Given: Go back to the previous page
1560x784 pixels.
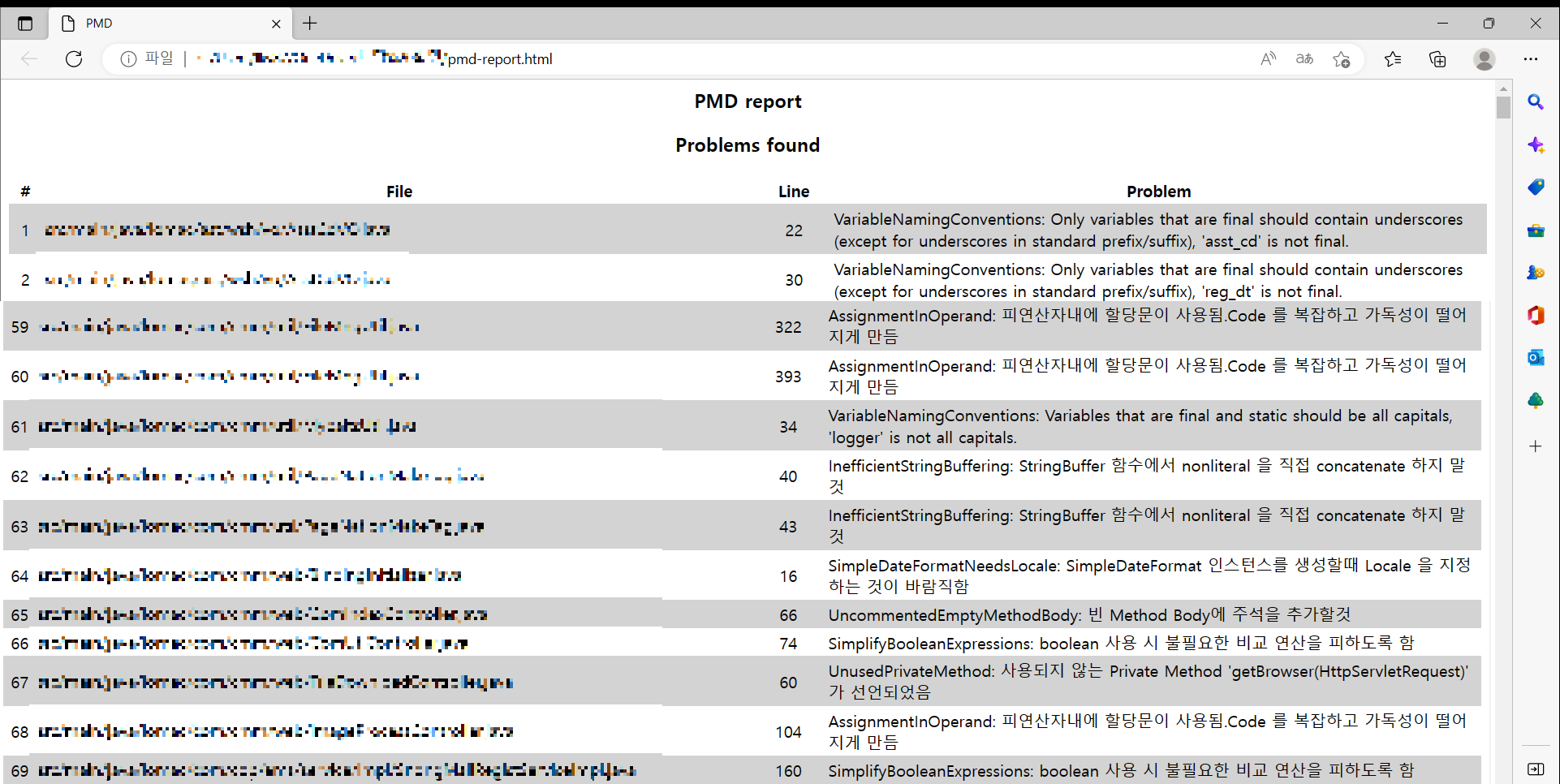Looking at the screenshot, I should coord(29,58).
